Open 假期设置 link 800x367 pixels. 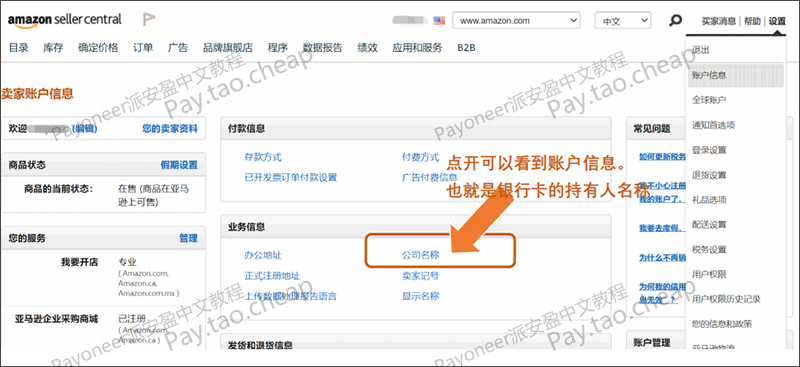[179, 165]
